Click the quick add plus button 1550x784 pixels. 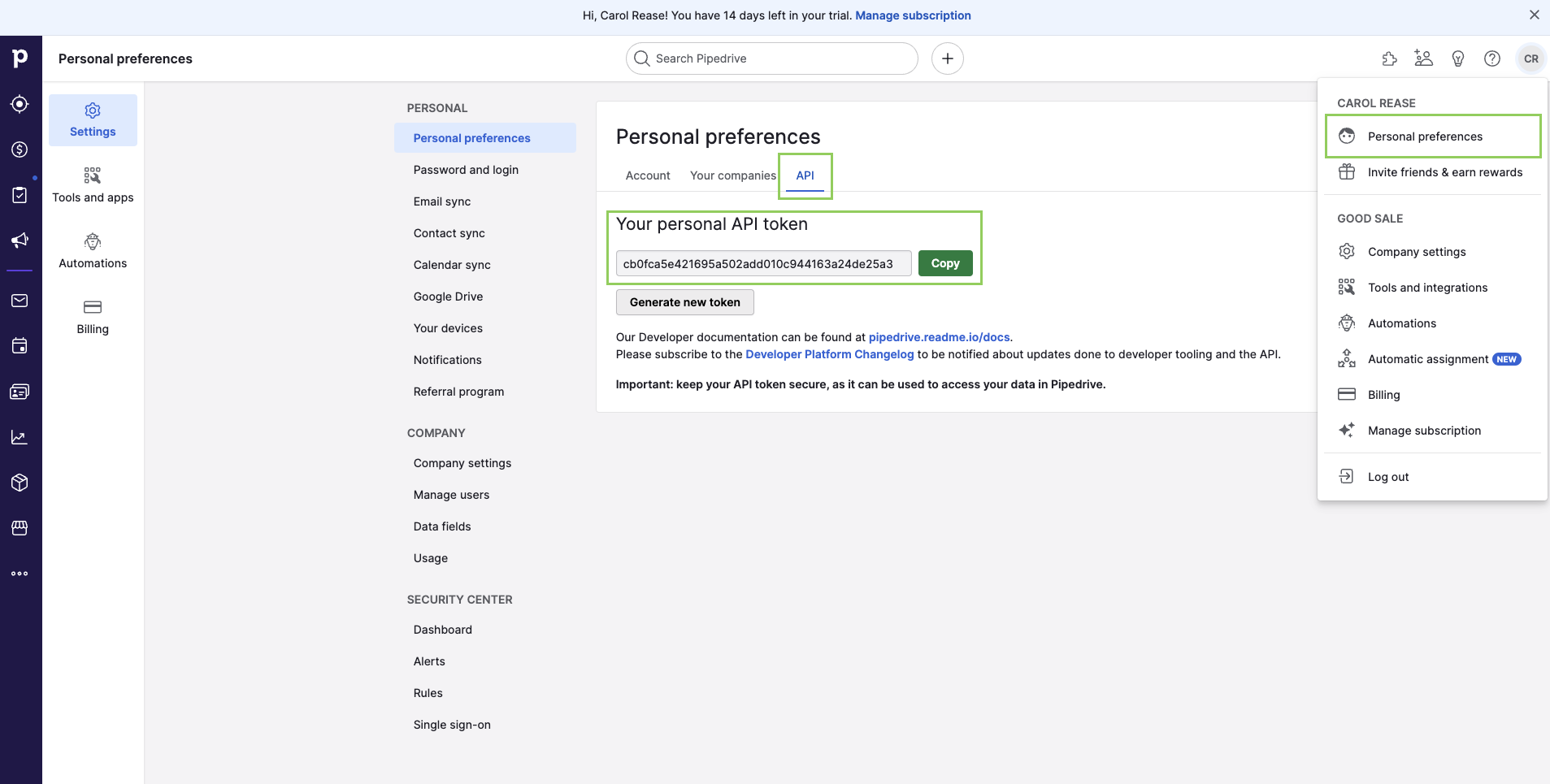[947, 58]
